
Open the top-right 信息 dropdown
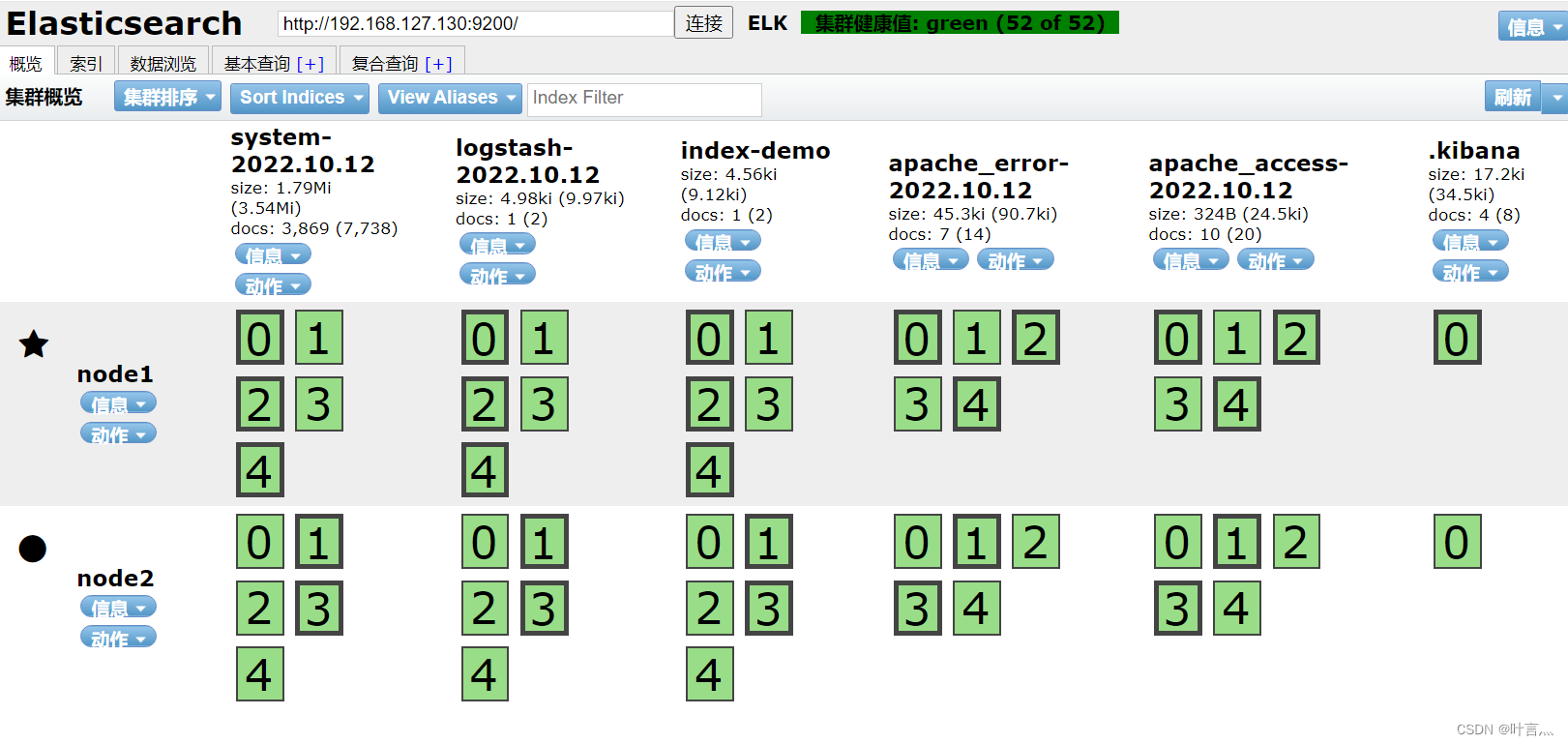1532,27
